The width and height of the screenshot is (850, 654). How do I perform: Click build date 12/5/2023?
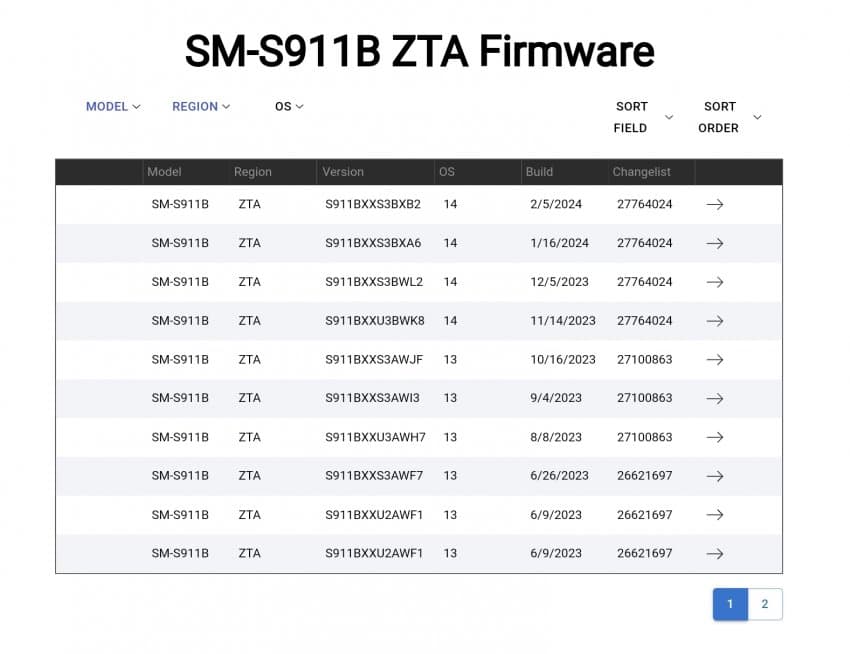pos(559,282)
